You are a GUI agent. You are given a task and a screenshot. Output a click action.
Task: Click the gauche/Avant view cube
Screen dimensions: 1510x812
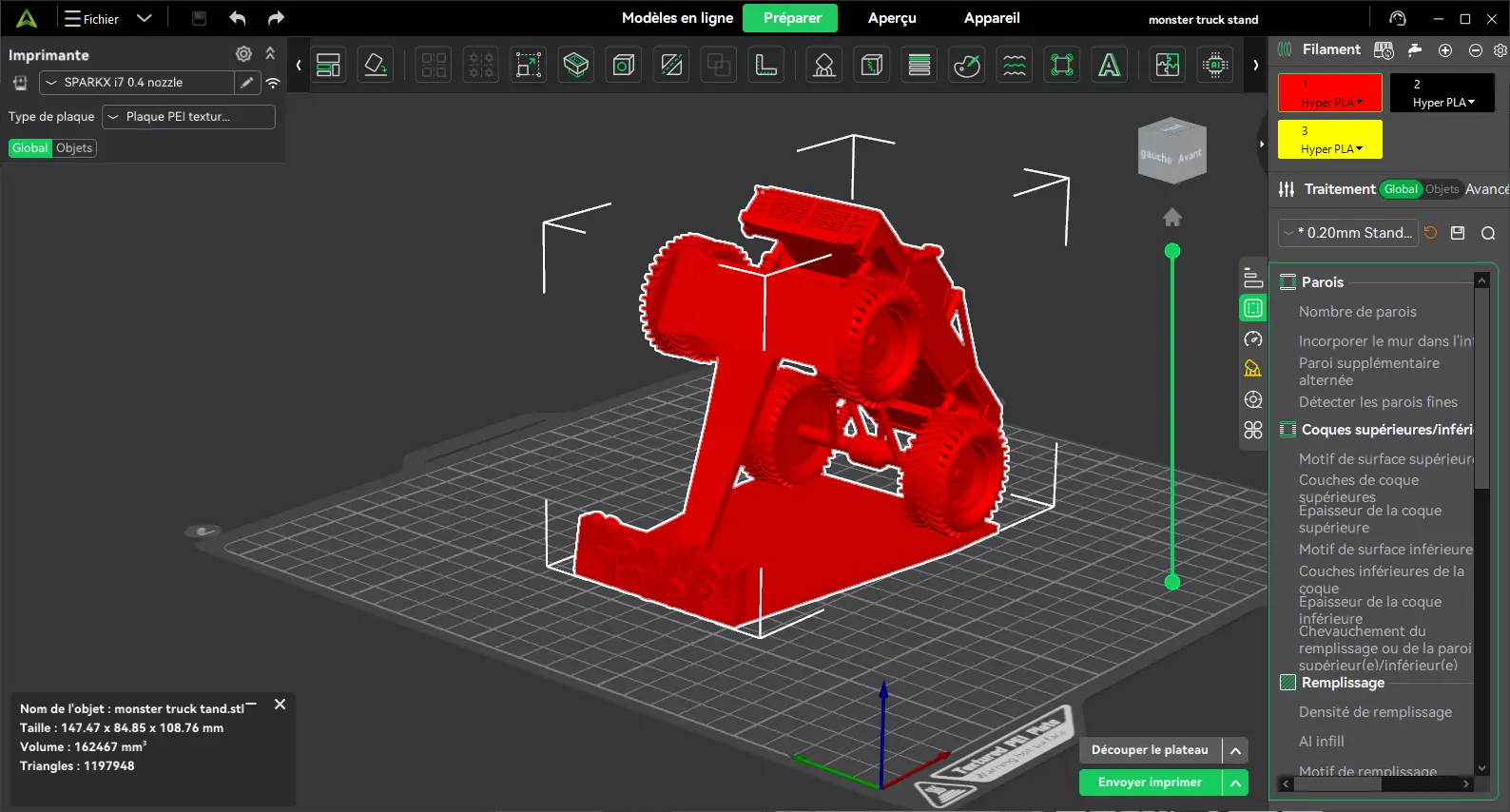(x=1171, y=150)
